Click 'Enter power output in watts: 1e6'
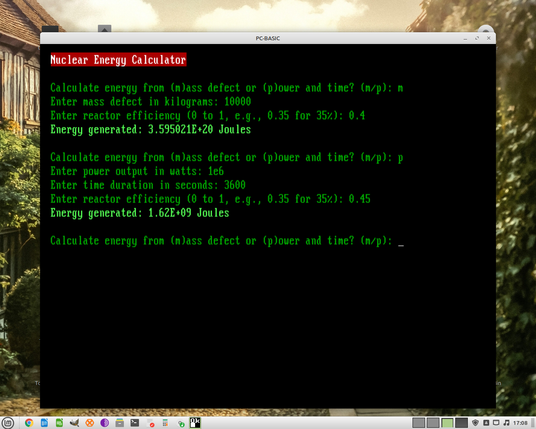 tap(137, 171)
